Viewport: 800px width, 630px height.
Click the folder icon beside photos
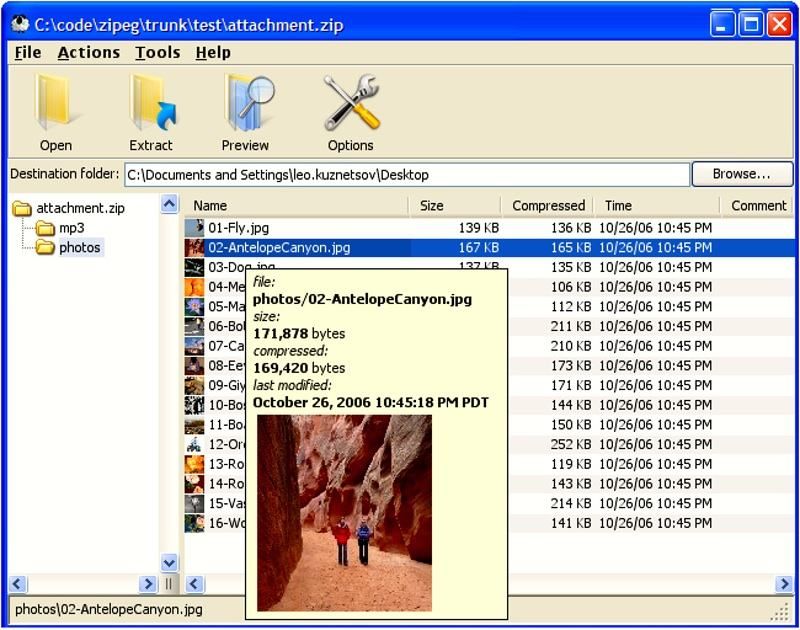46,247
